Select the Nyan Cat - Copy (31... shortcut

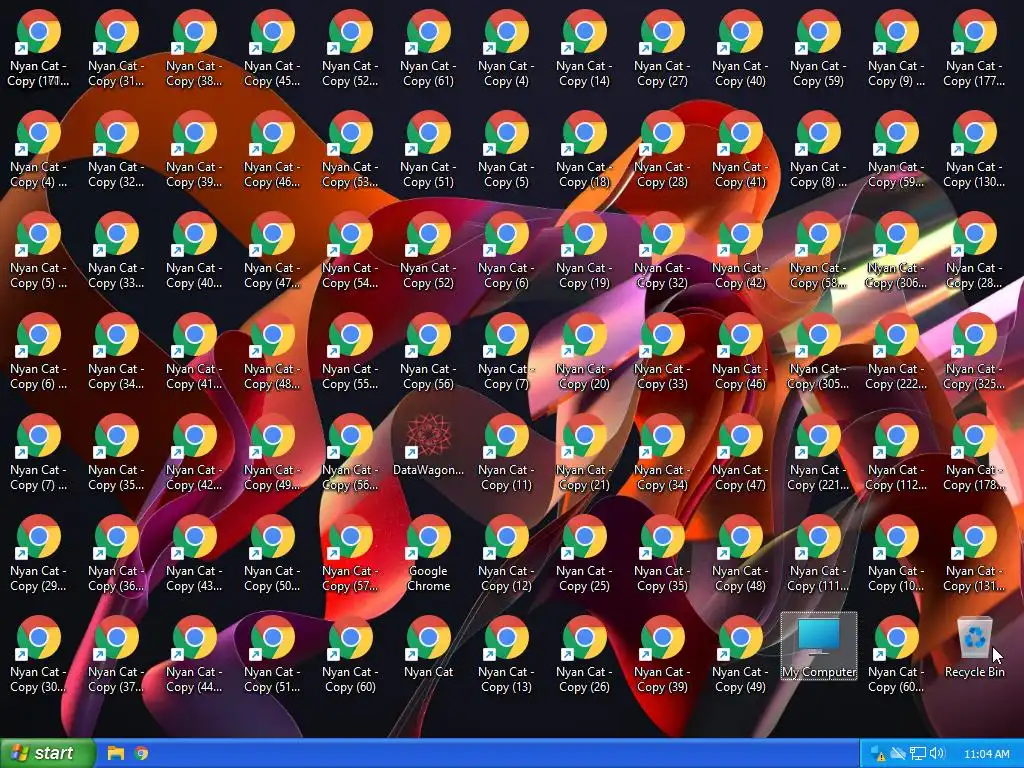pos(116,49)
